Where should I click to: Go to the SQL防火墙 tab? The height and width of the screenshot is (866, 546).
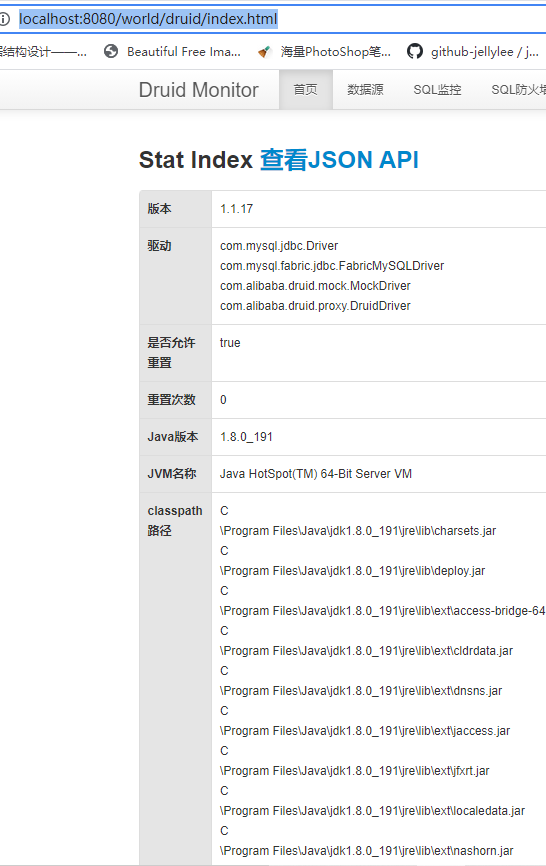pyautogui.click(x=518, y=89)
